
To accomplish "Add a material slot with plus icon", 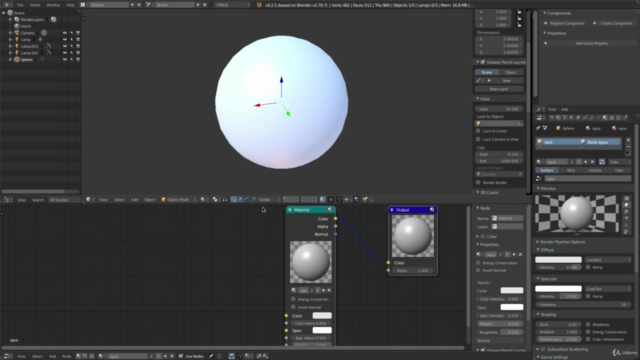I will coord(628,140).
